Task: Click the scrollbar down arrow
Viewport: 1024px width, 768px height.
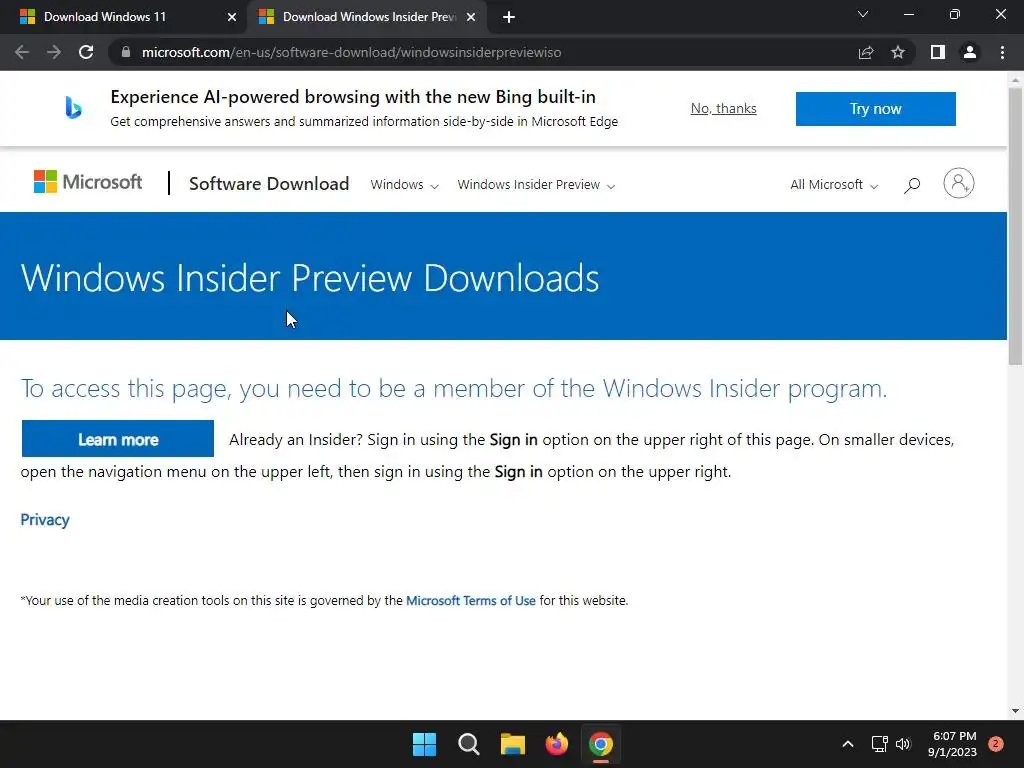Action: [1015, 711]
